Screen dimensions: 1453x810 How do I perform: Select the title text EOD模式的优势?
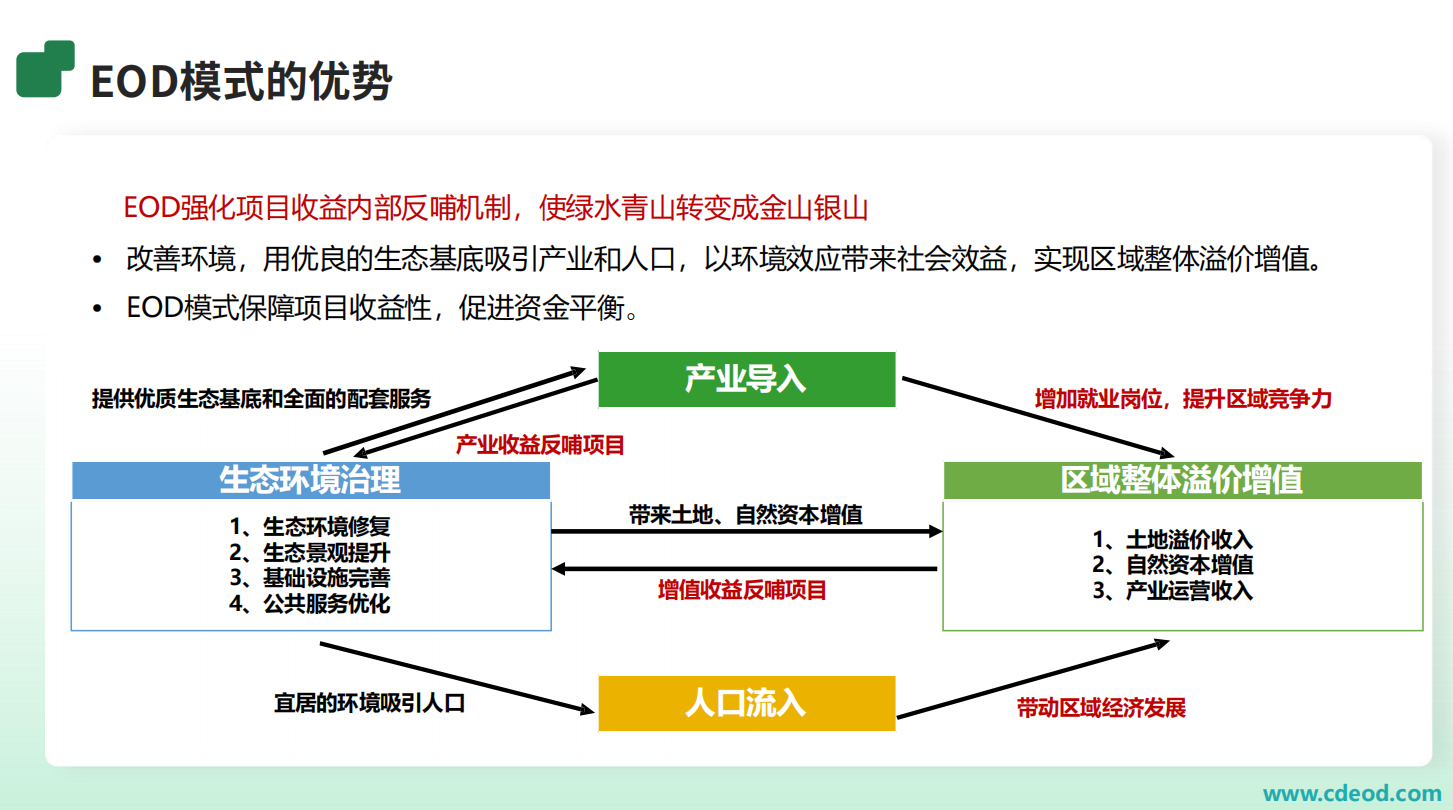click(x=241, y=82)
